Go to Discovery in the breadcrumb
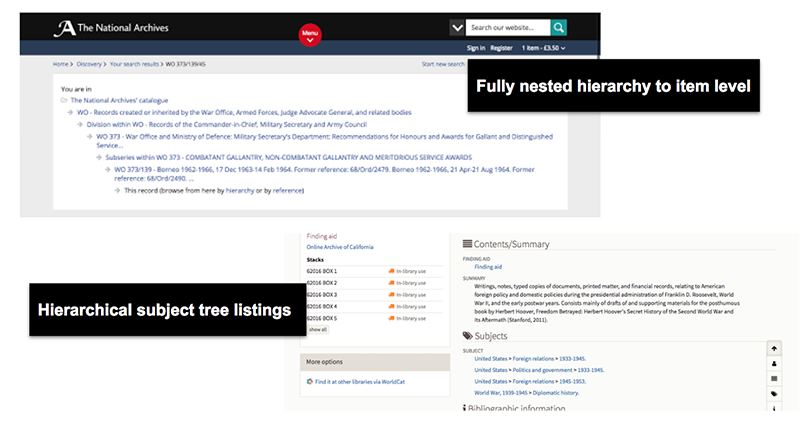The image size is (800, 427). point(90,64)
